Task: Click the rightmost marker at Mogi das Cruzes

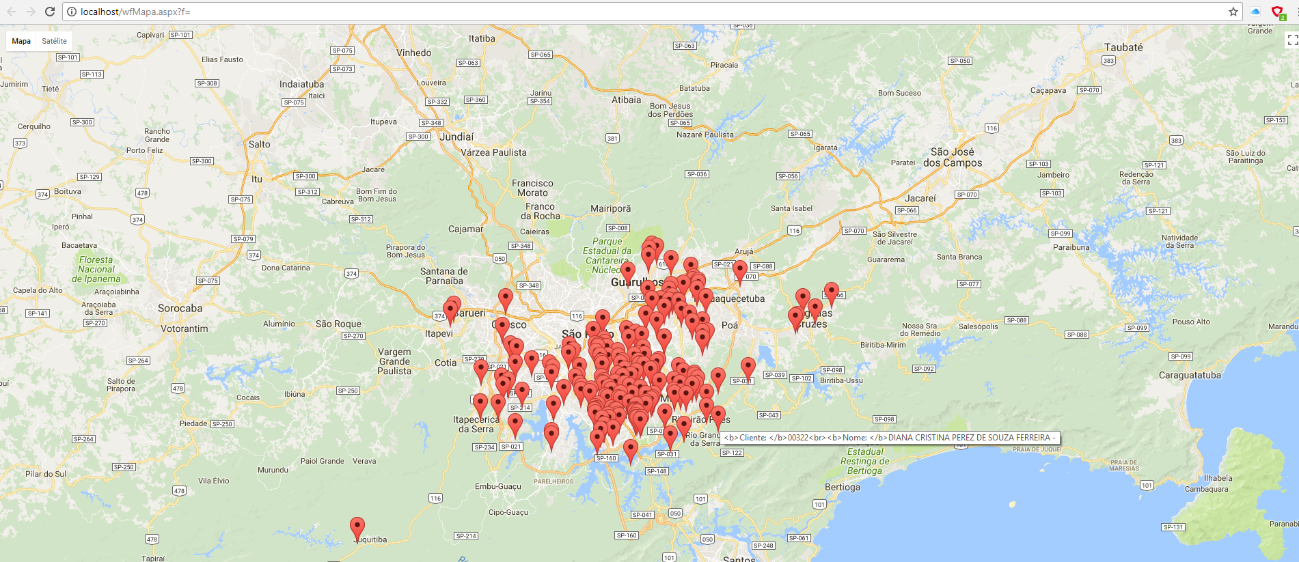Action: pyautogui.click(x=831, y=294)
